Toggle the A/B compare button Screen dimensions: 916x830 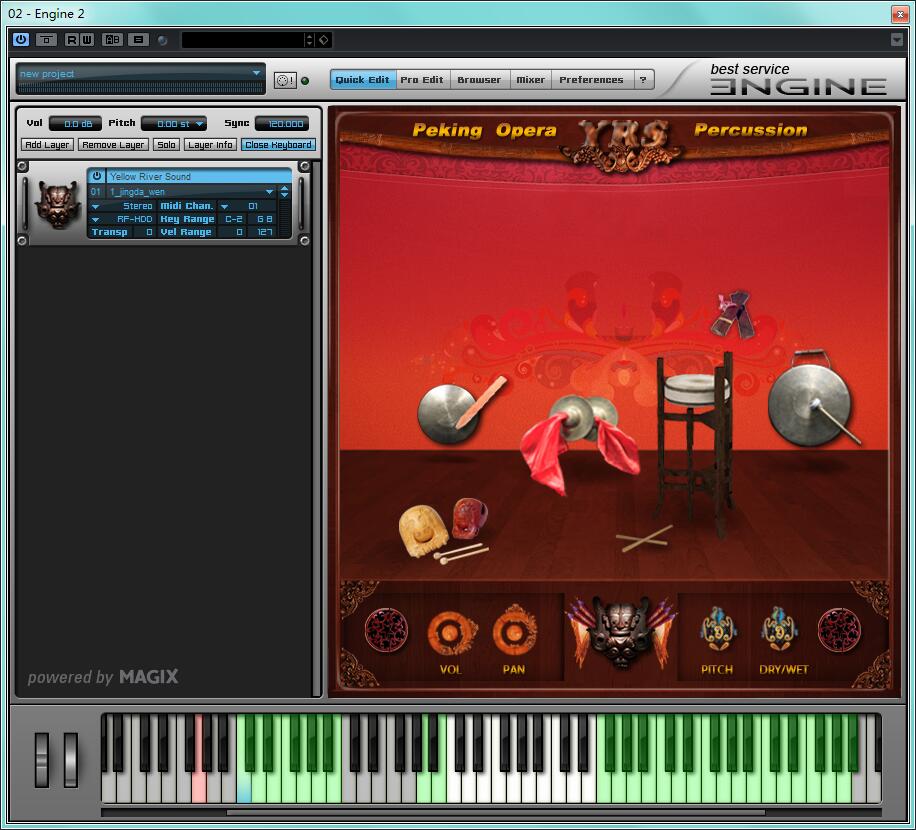pyautogui.click(x=112, y=40)
